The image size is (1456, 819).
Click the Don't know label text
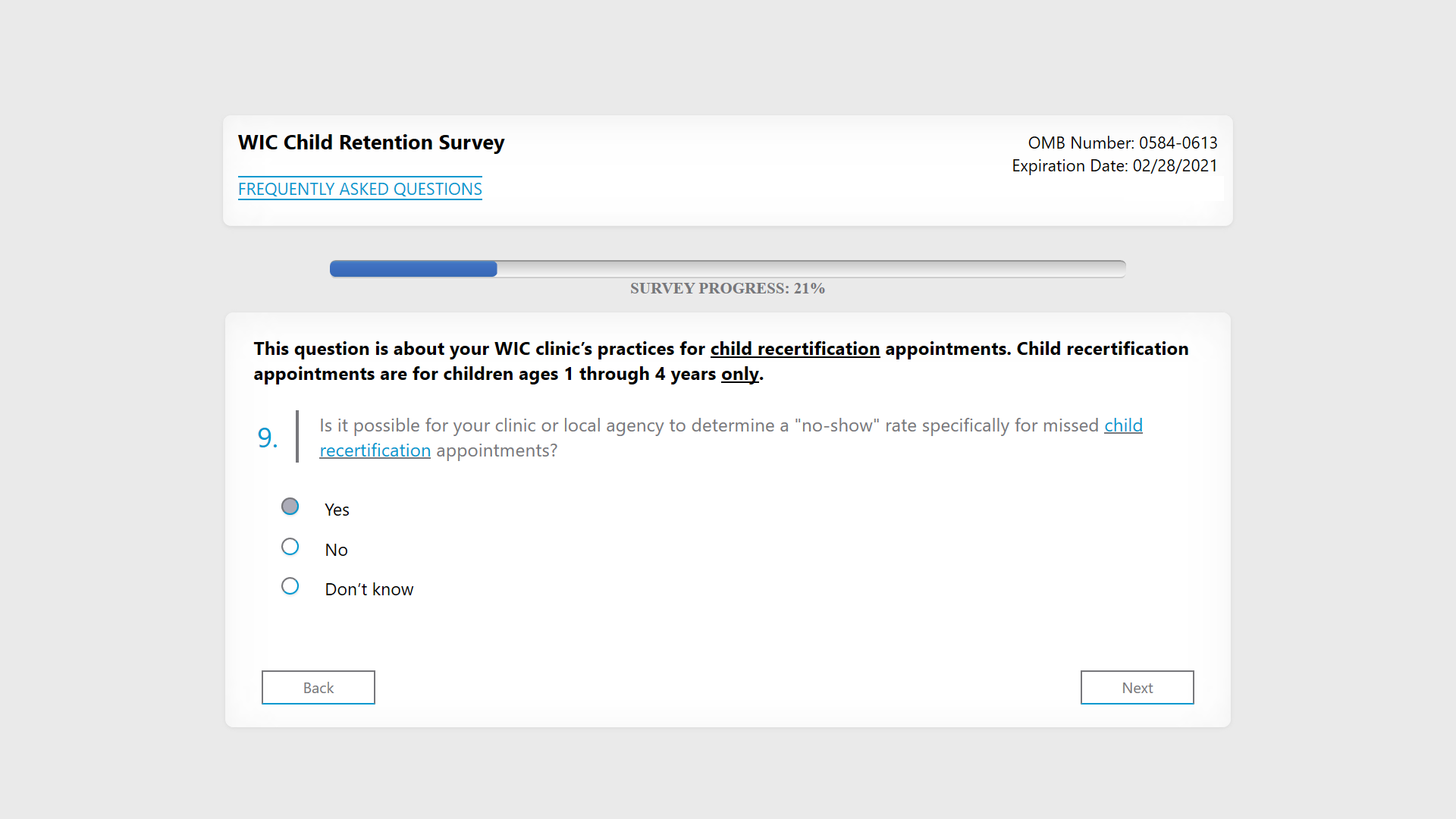369,589
